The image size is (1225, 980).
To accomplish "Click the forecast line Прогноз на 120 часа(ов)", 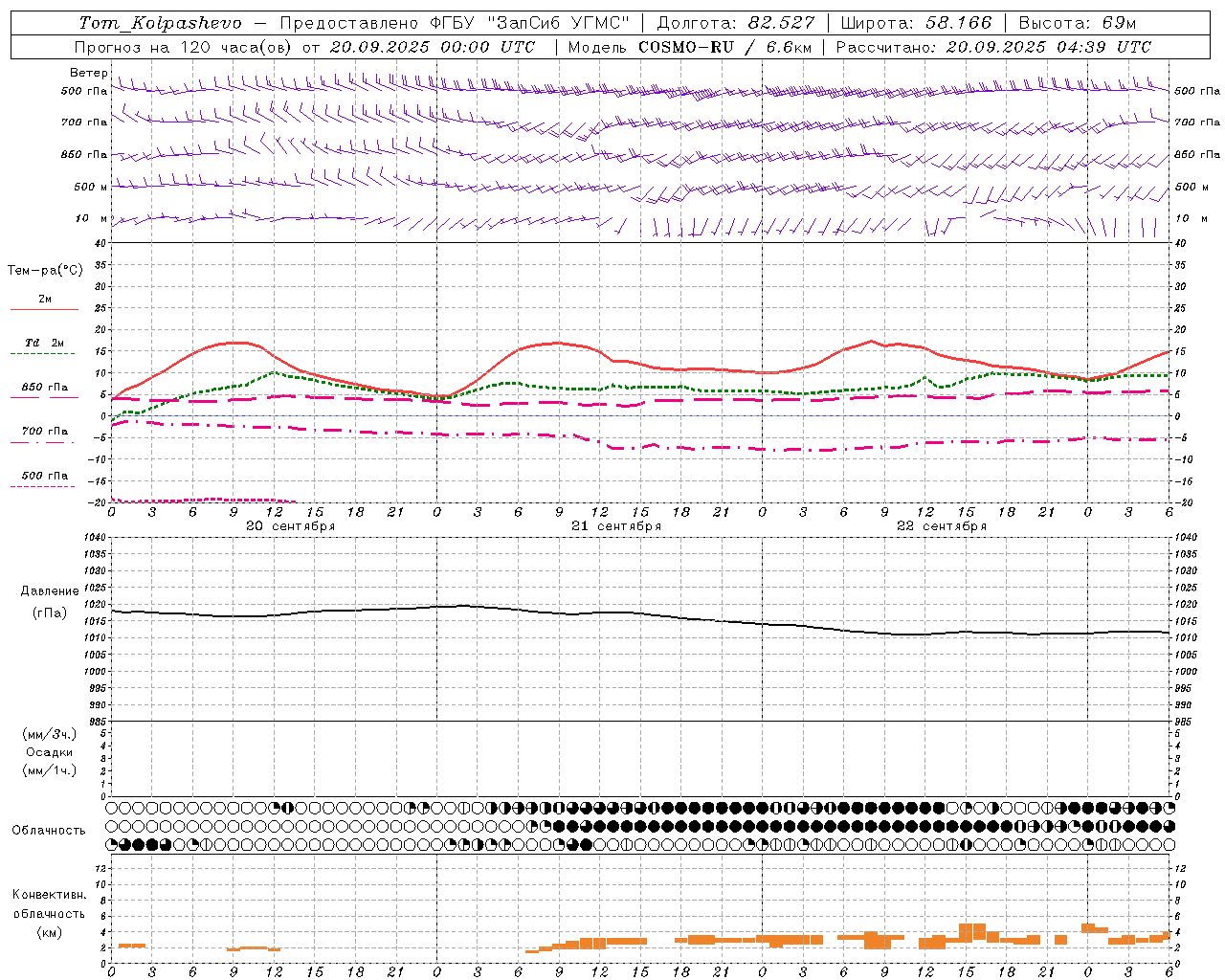I will click(184, 47).
